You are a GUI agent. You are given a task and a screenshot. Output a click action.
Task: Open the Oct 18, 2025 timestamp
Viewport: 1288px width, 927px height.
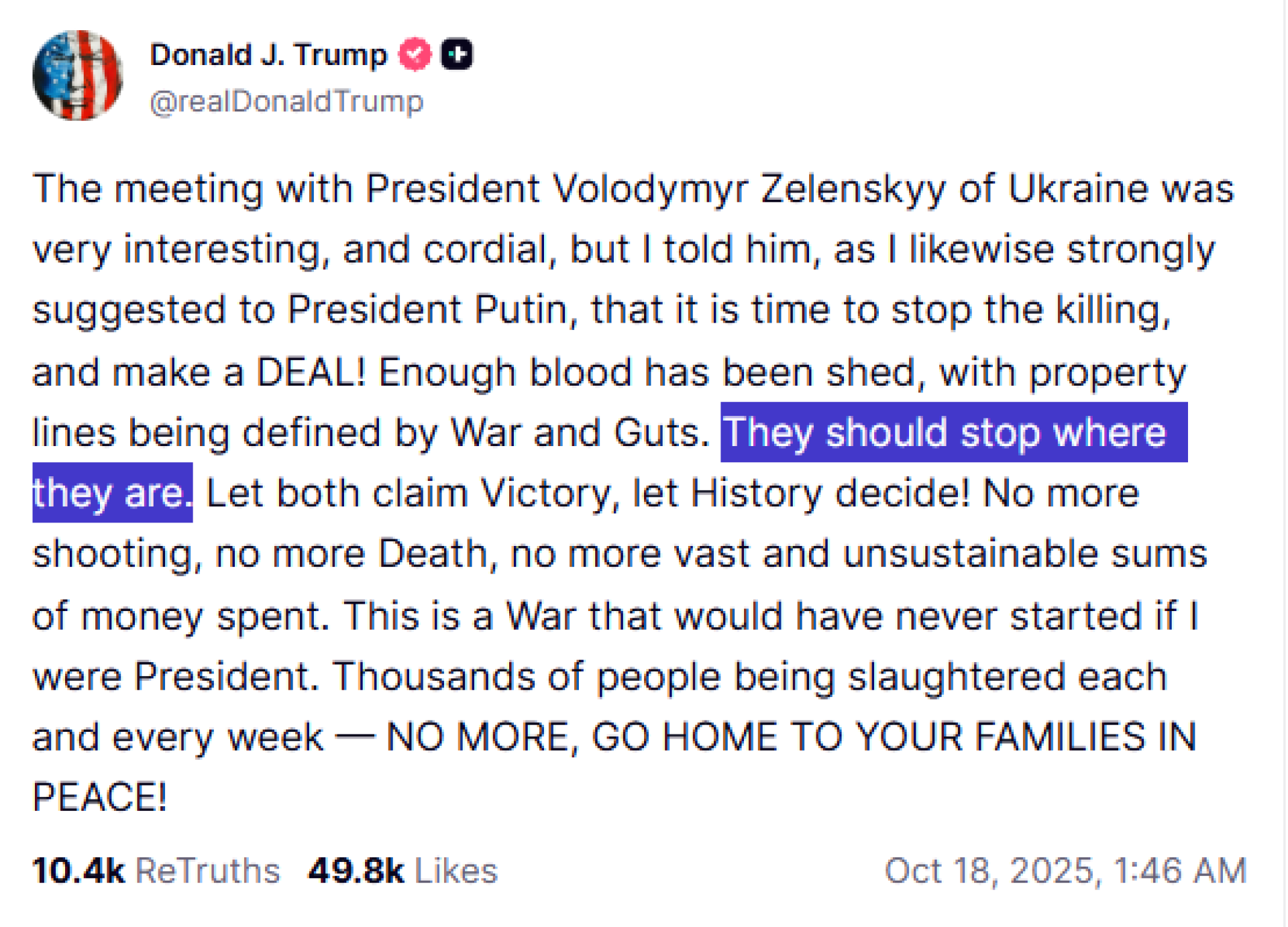point(1065,871)
